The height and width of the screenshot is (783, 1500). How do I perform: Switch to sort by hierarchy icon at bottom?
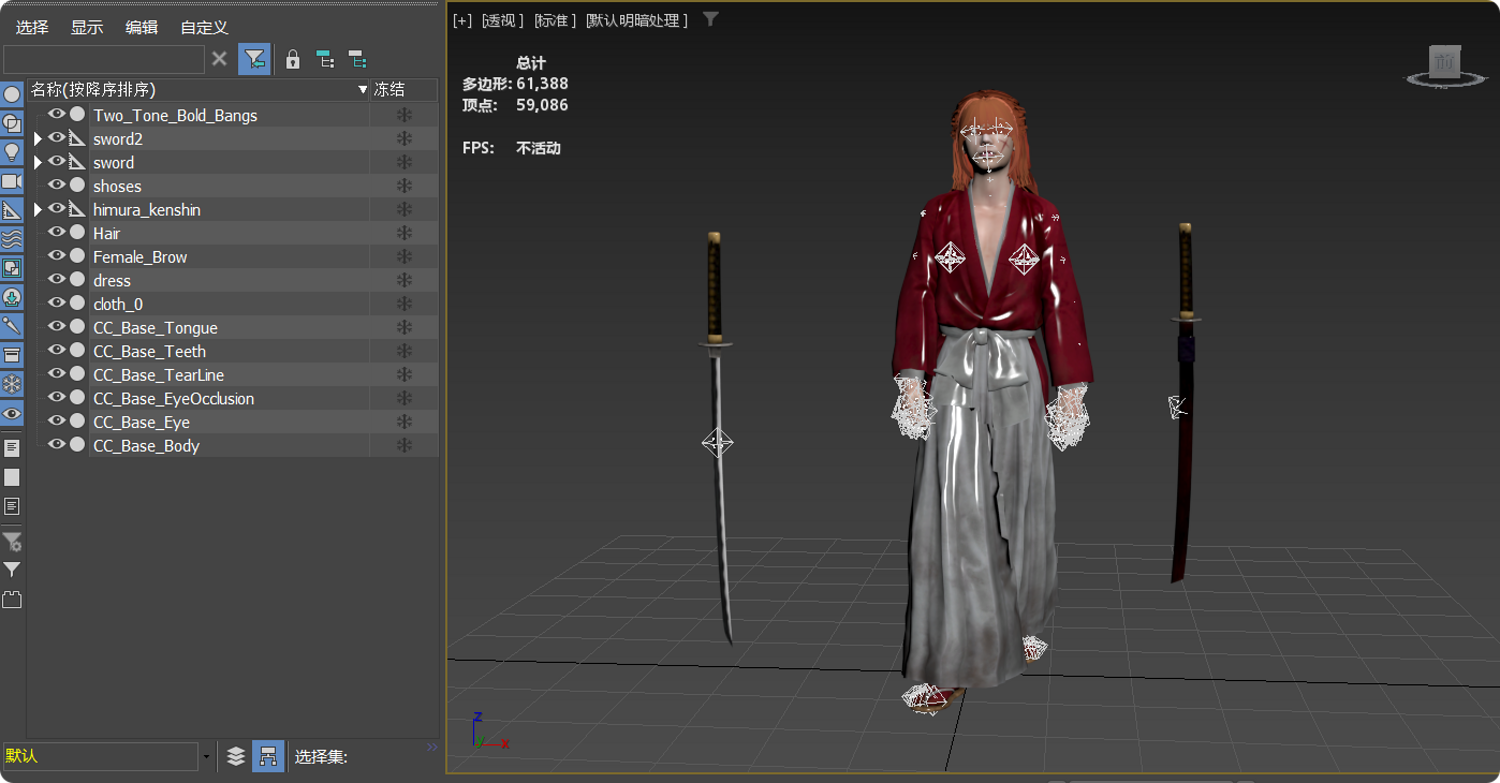[268, 757]
